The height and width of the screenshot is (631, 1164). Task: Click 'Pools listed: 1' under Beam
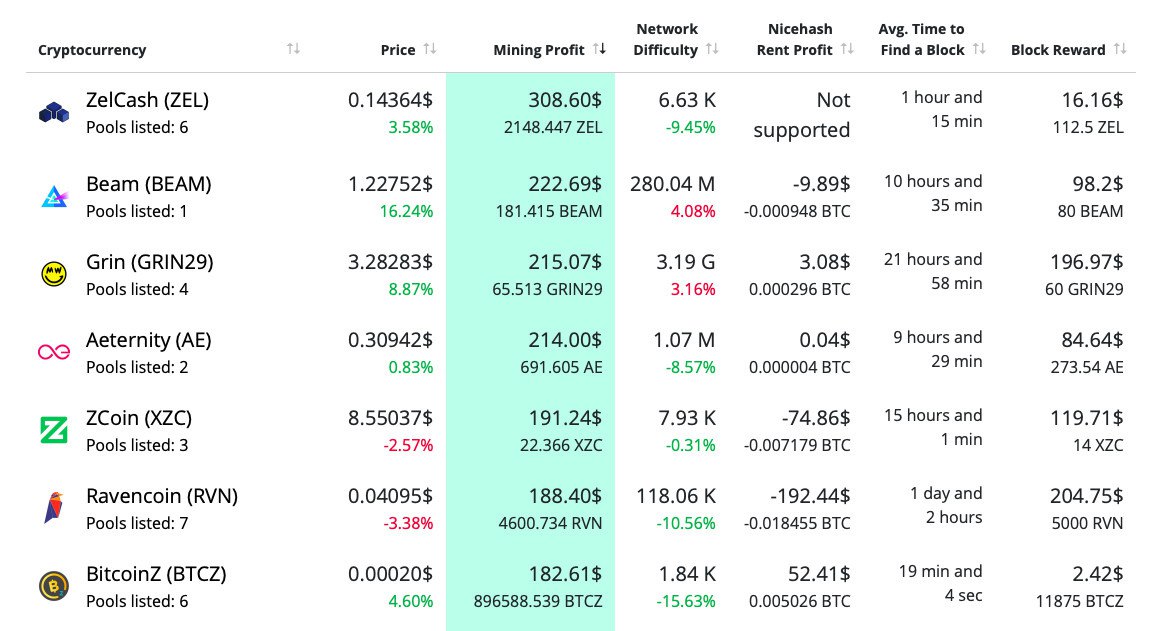pyautogui.click(x=137, y=211)
